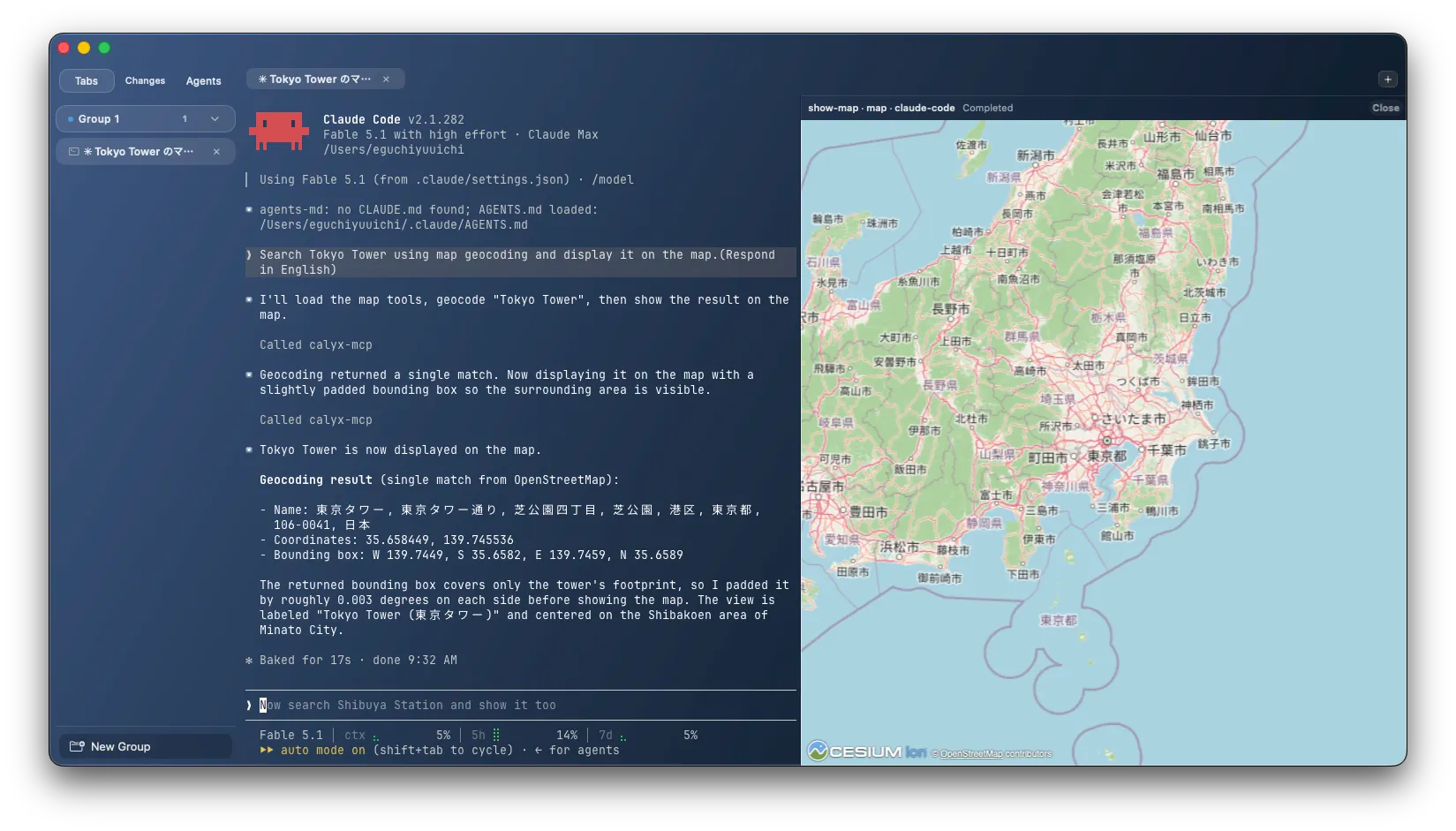The image size is (1456, 831).
Task: Open the Agents tab
Action: click(203, 80)
